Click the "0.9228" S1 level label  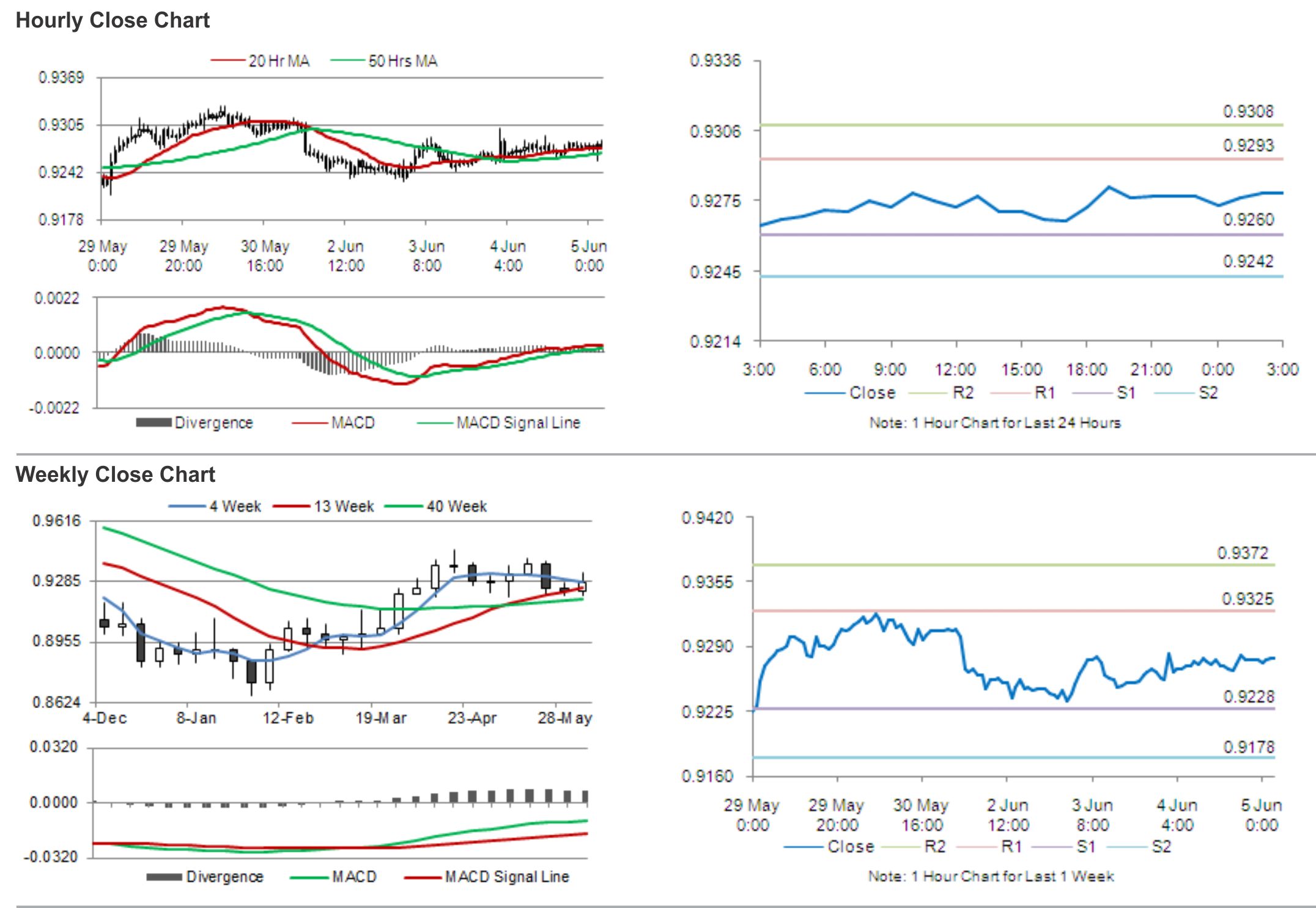[x=1248, y=696]
